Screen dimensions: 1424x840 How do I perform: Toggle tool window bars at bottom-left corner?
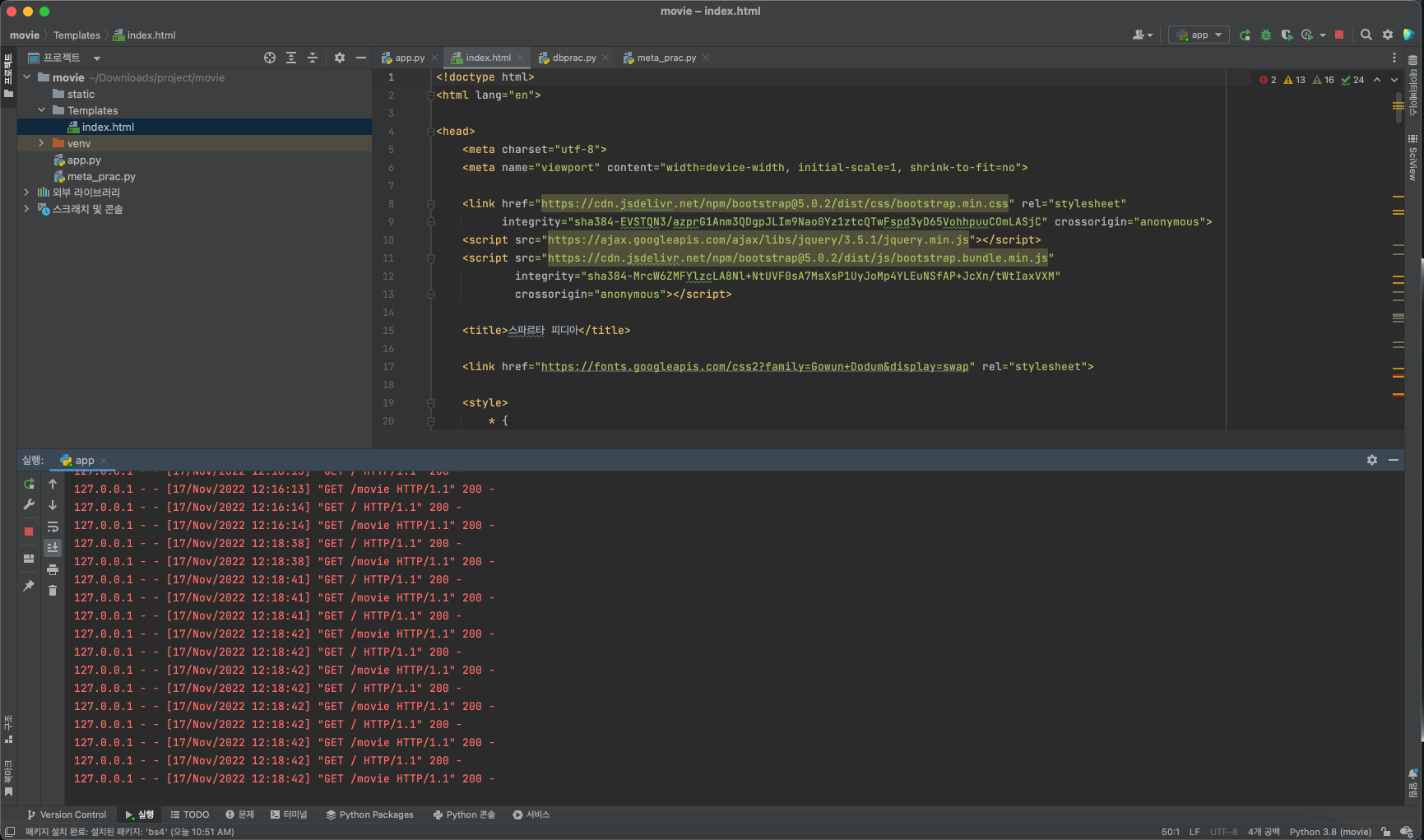(x=10, y=832)
